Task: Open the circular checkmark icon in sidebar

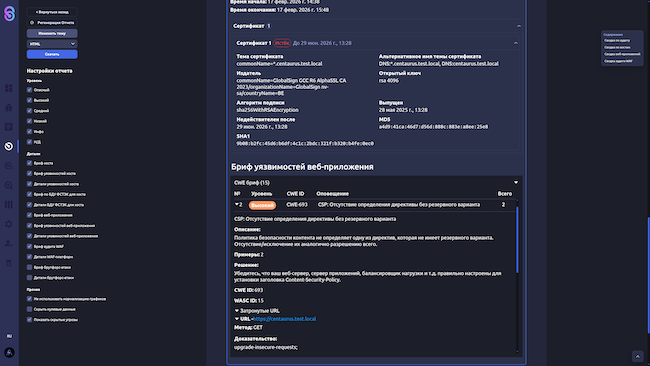Action: 9,185
